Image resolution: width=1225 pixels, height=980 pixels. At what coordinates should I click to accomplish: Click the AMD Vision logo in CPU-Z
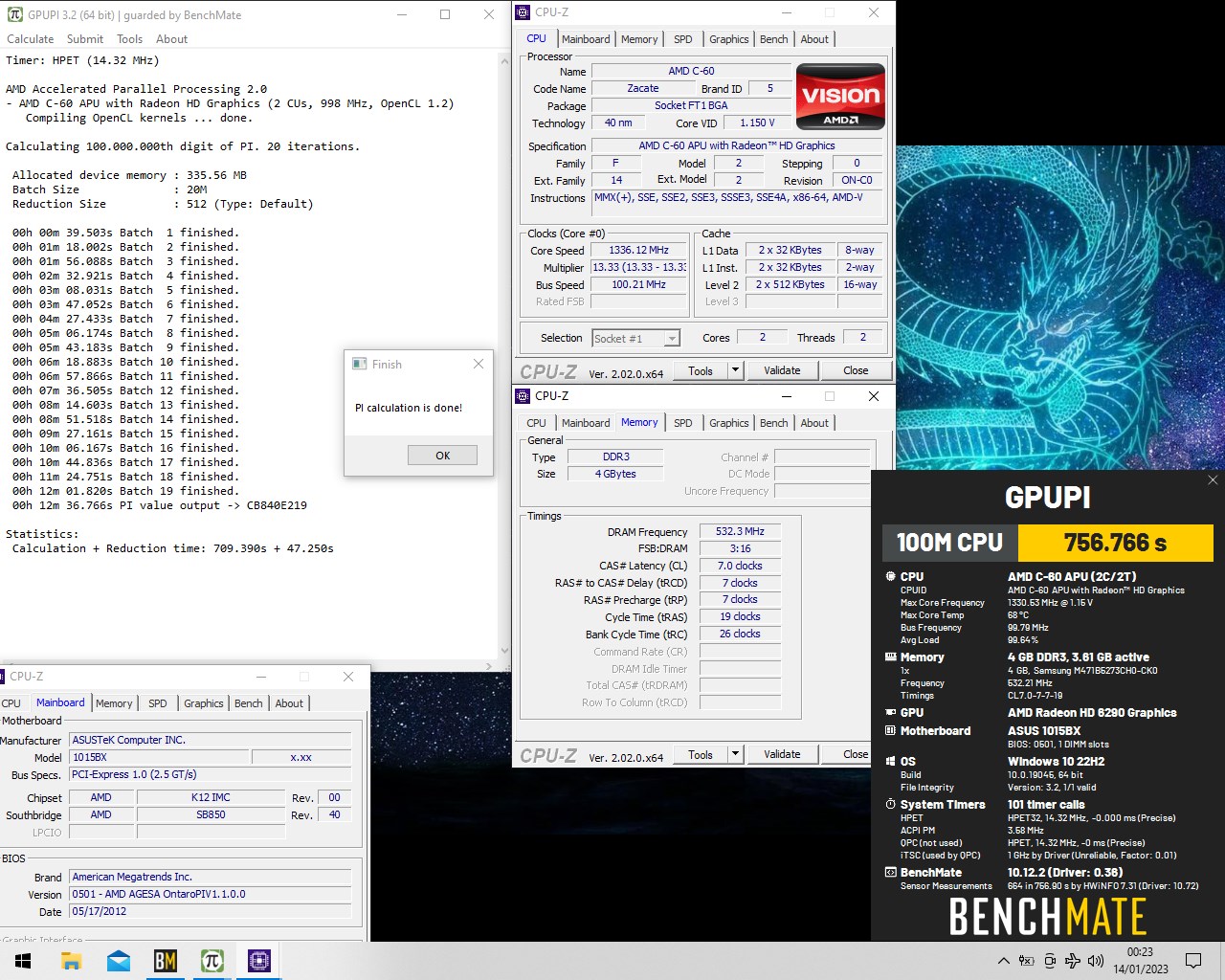840,96
